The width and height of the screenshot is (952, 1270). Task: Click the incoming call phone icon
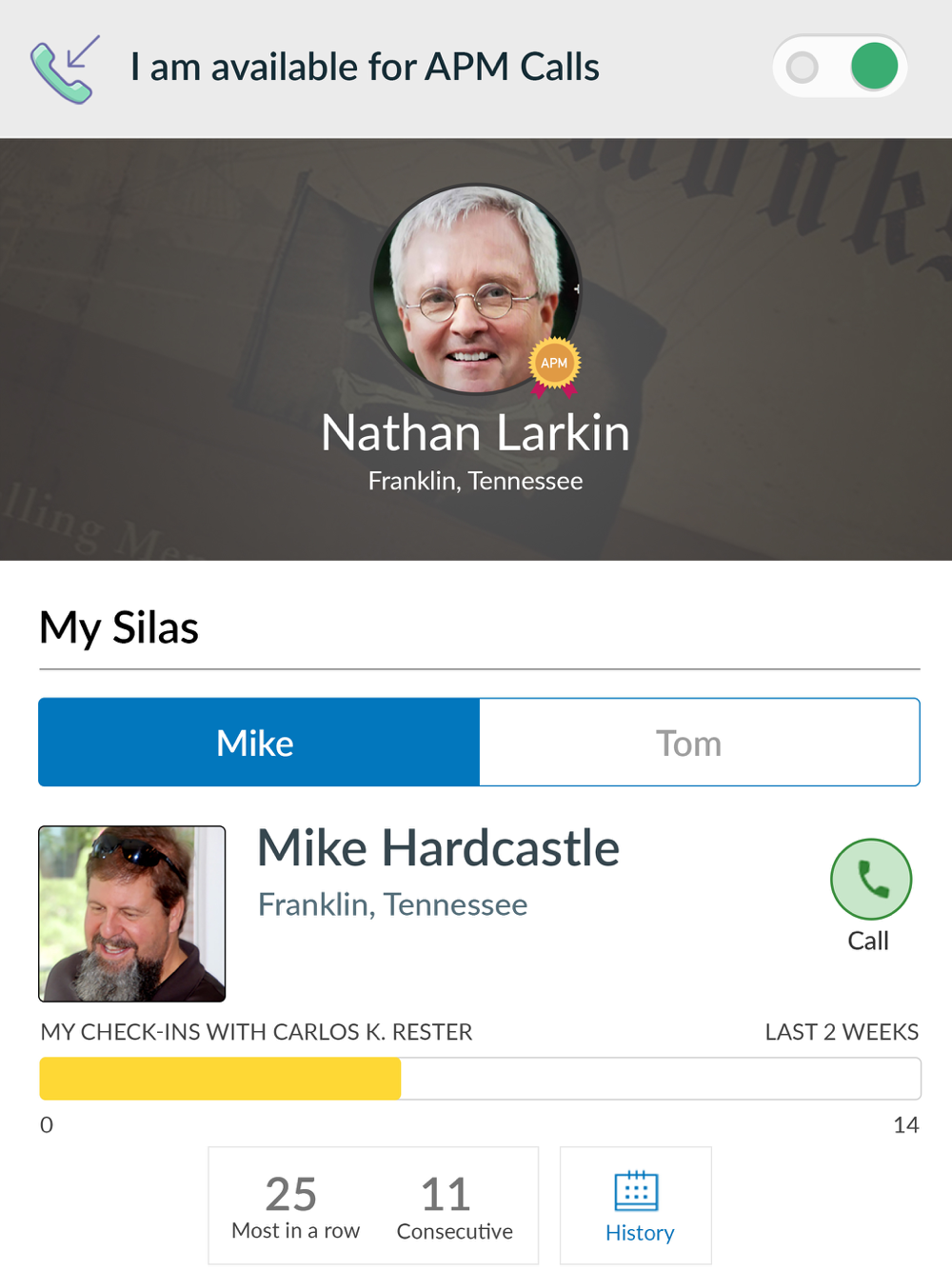[65, 69]
